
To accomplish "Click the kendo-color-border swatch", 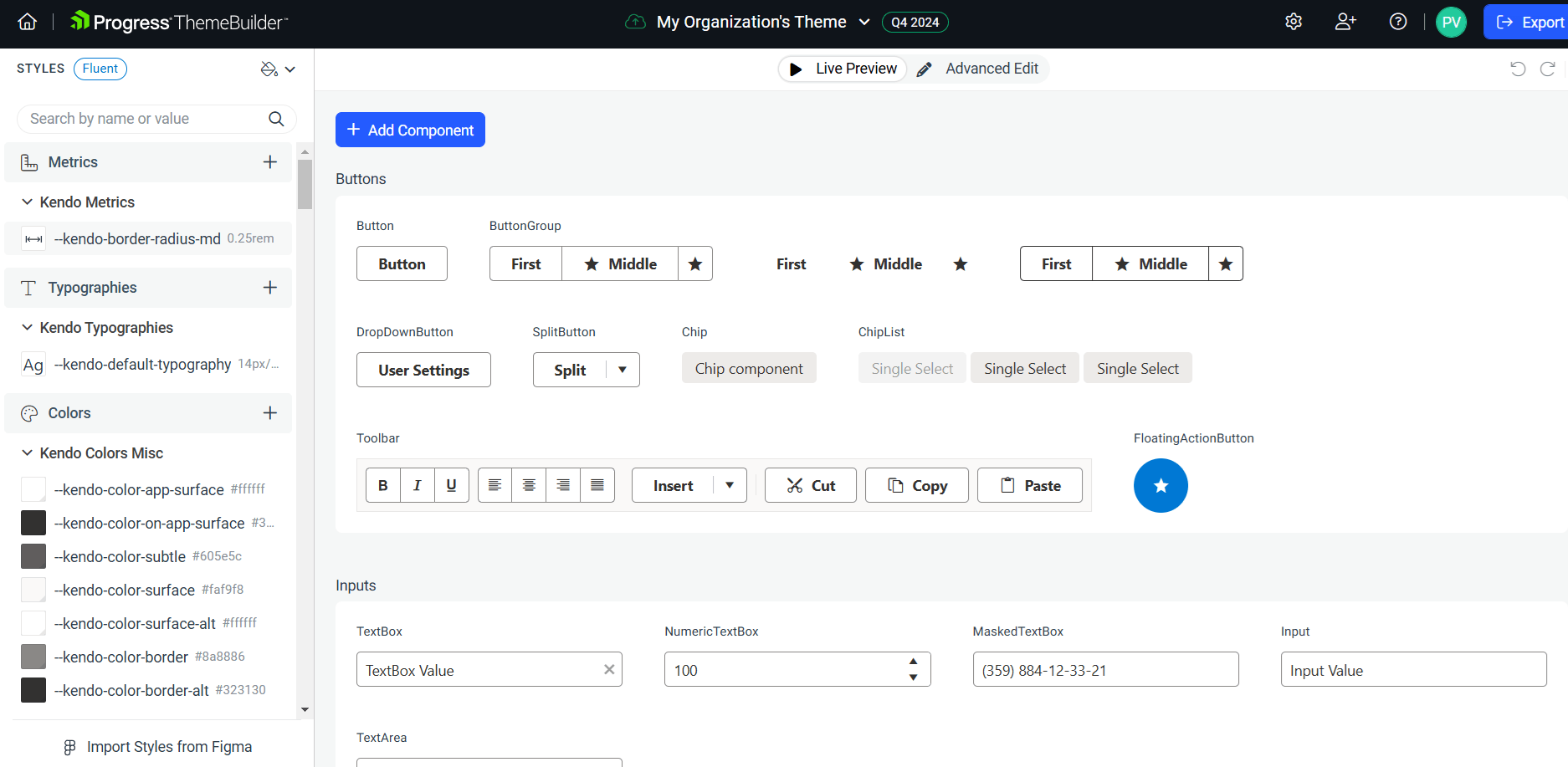I will [x=33, y=657].
